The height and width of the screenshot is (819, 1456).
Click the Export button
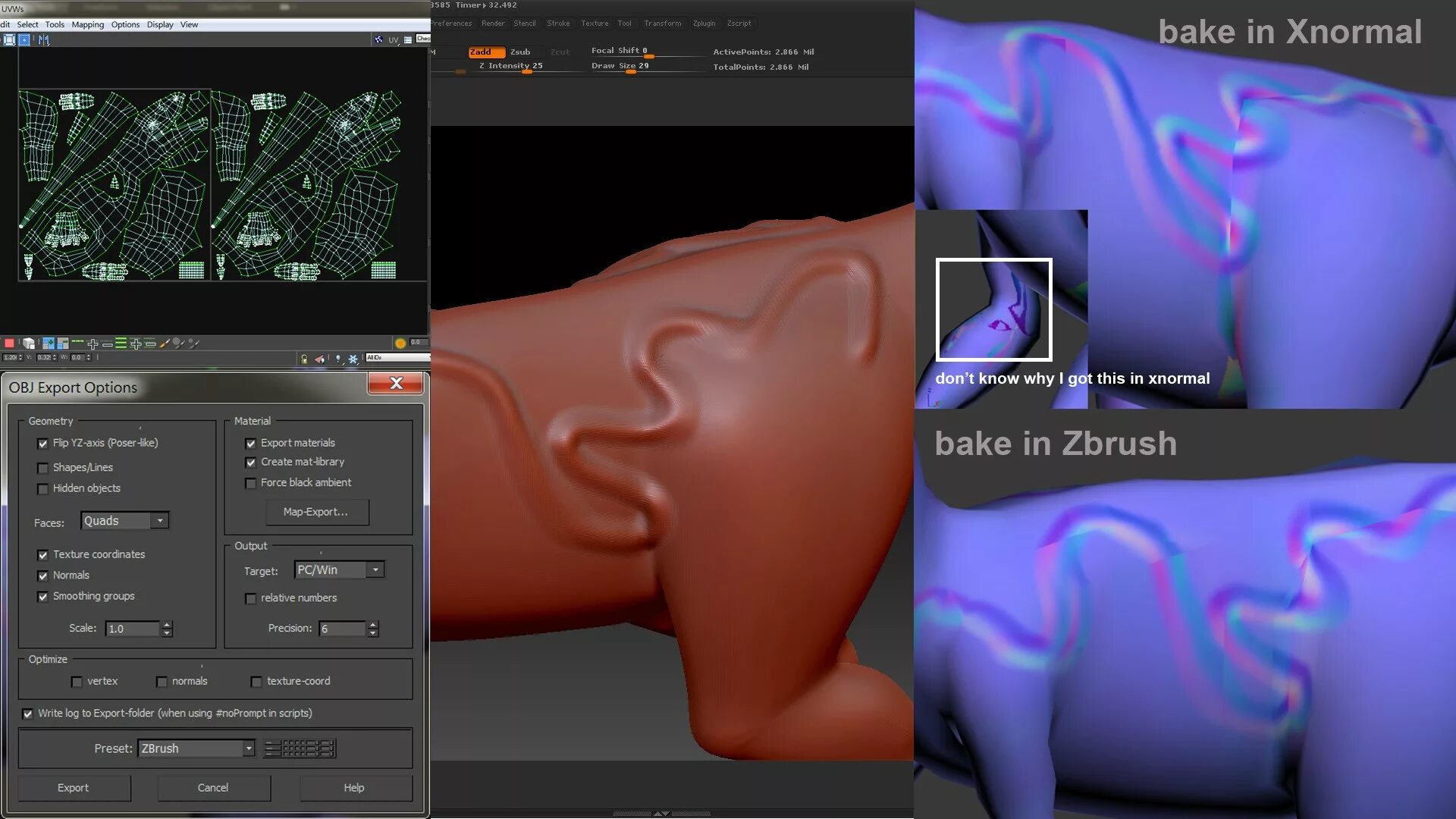74,788
